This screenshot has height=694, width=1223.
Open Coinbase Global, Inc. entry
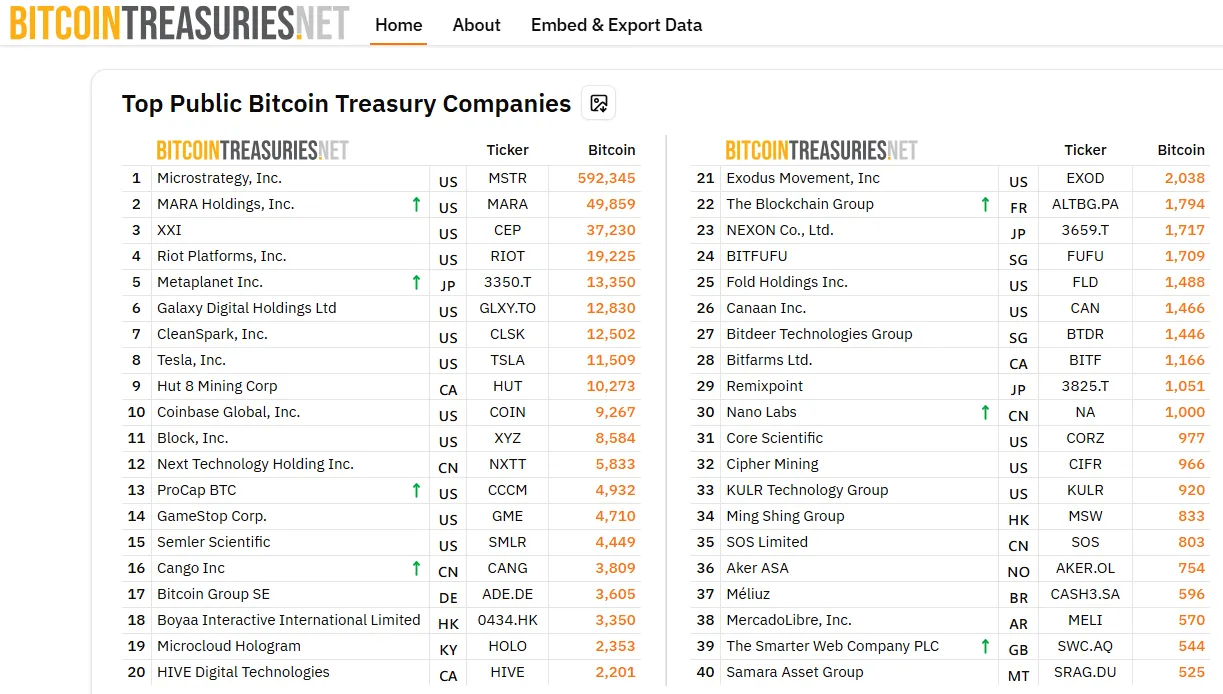point(228,412)
